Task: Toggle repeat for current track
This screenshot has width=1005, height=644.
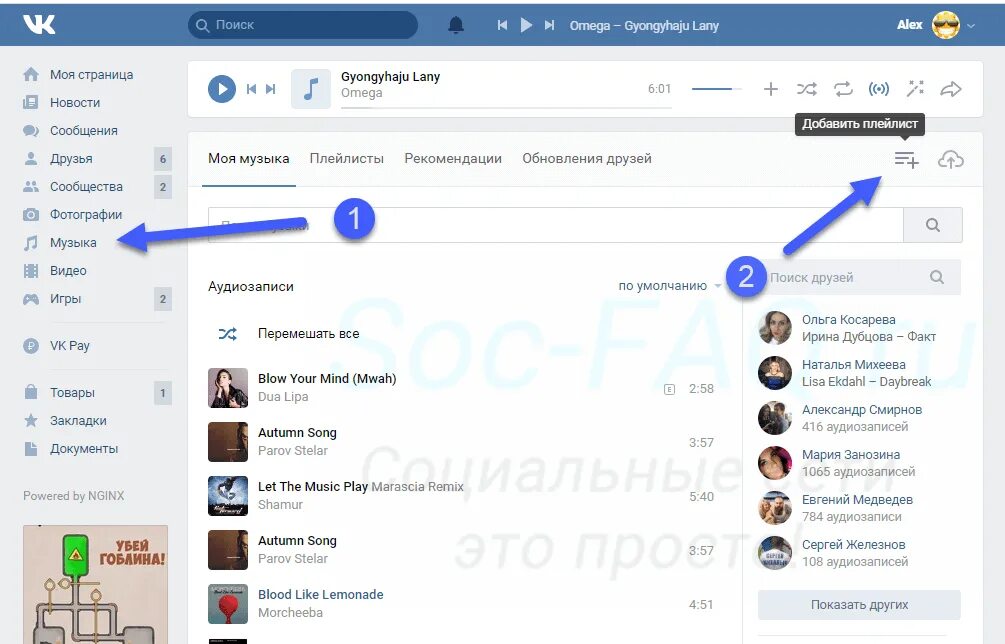Action: pos(843,89)
